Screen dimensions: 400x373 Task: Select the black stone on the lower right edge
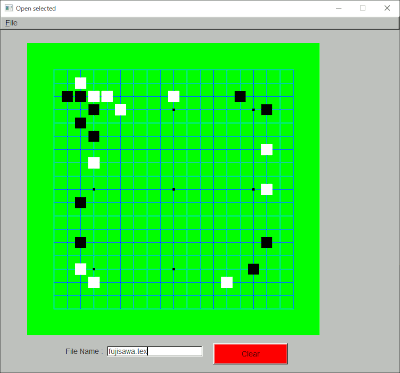[x=267, y=242]
